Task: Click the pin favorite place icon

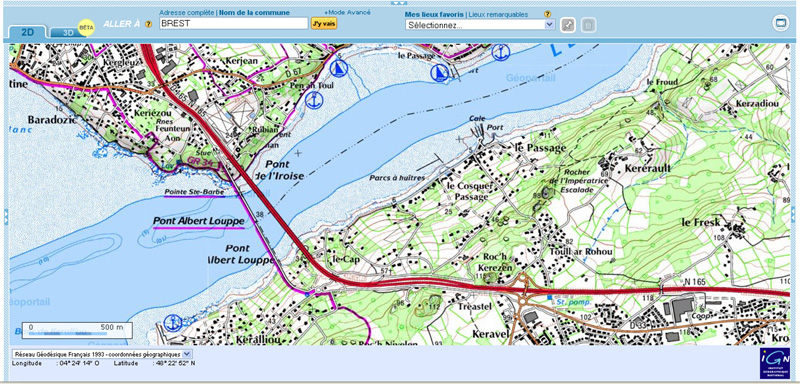Action: [x=568, y=25]
